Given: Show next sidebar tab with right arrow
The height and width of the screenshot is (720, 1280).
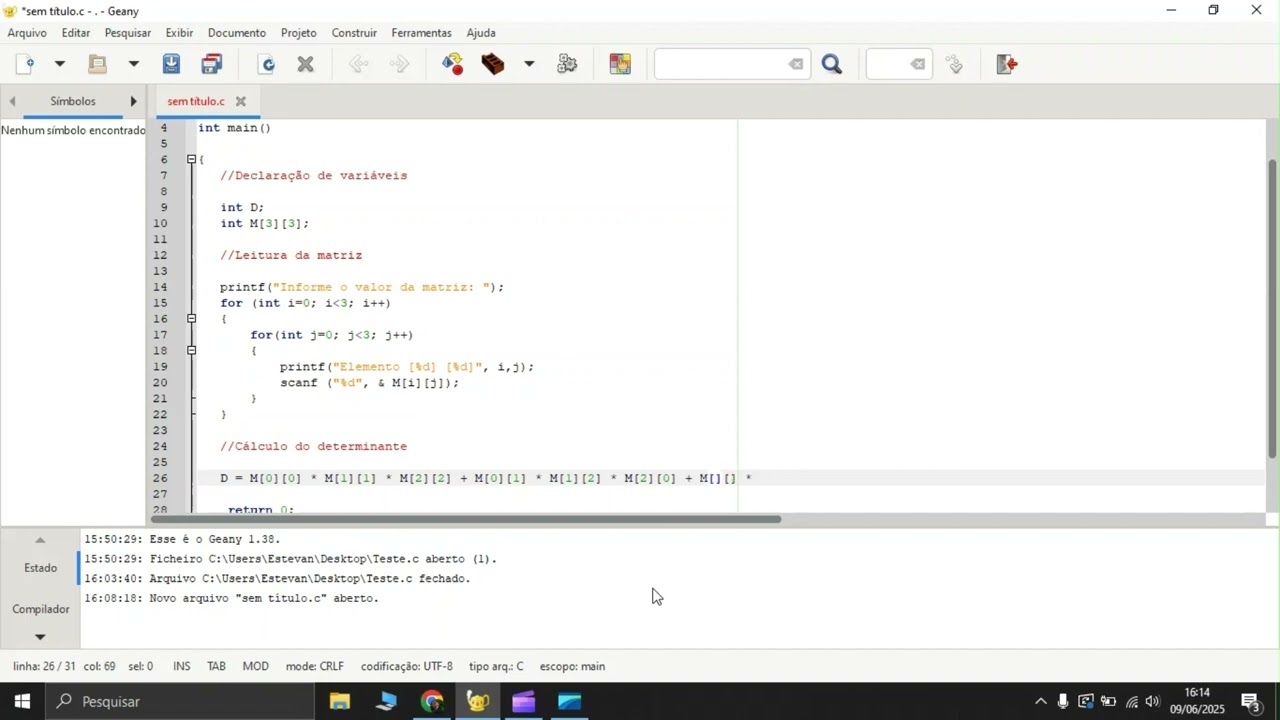Looking at the screenshot, I should pos(133,101).
